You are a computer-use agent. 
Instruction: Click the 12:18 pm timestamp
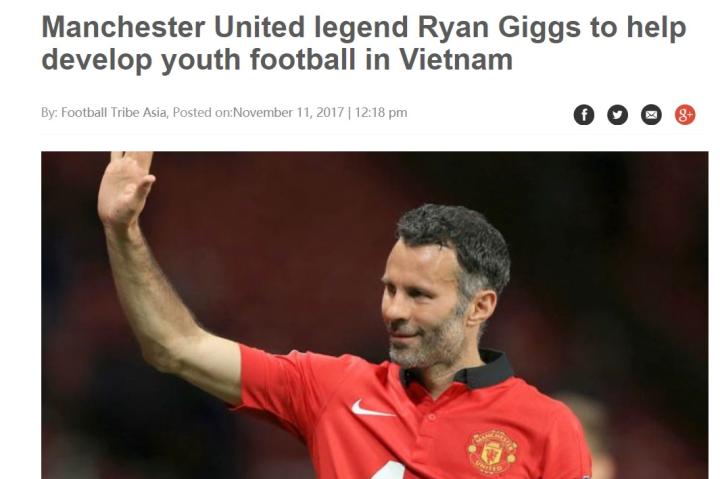tap(381, 113)
